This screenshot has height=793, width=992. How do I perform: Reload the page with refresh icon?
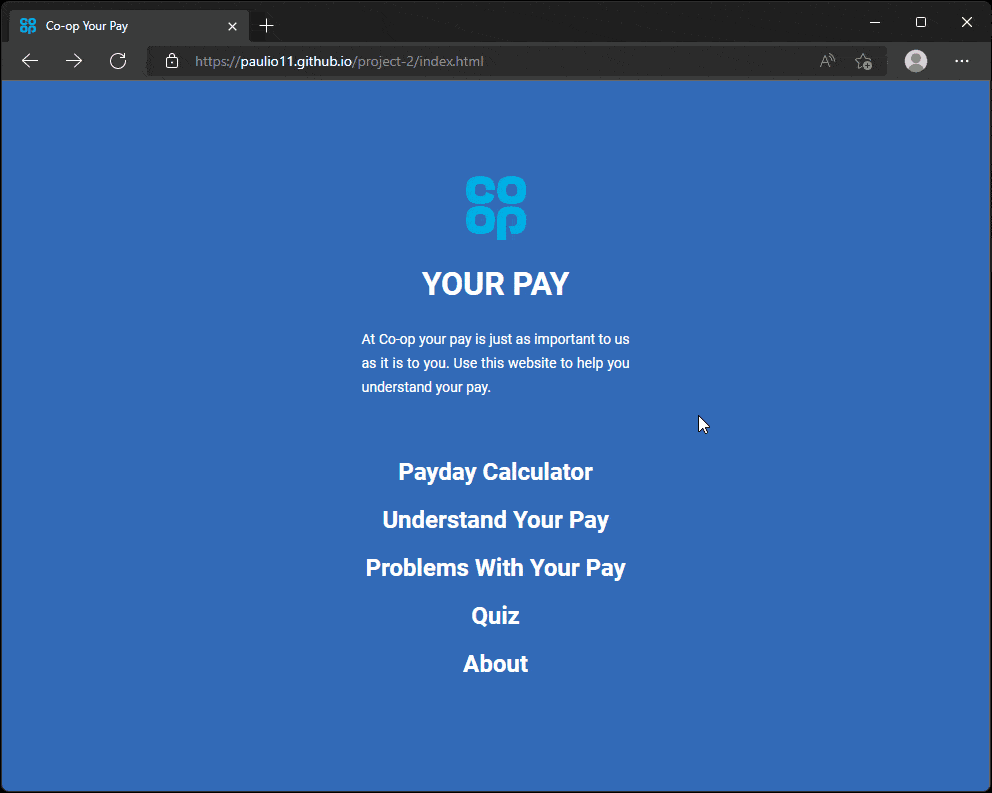pyautogui.click(x=118, y=61)
